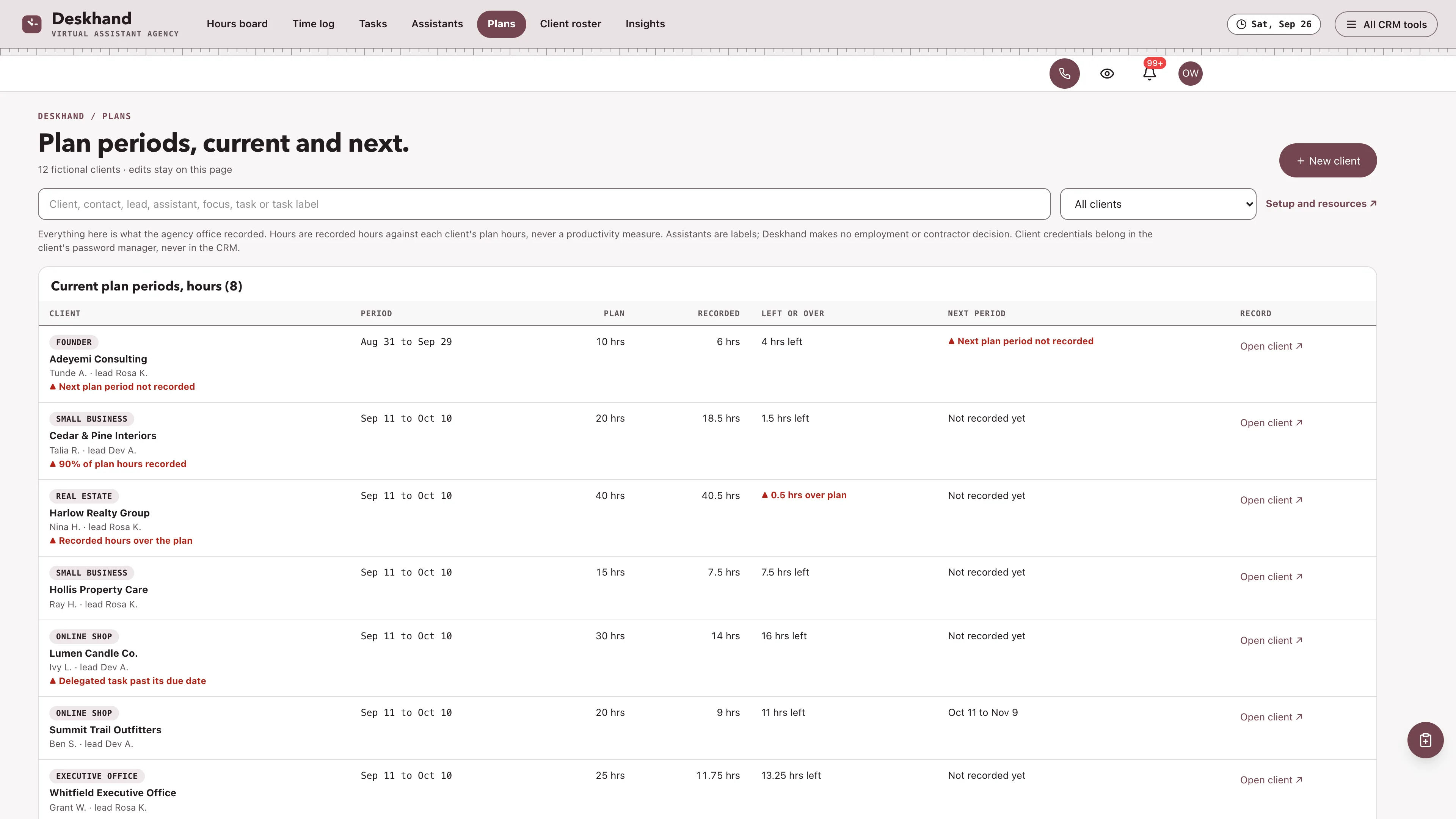1456x819 pixels.
Task: Click the Harlow Realty Group client name
Action: pyautogui.click(x=99, y=513)
